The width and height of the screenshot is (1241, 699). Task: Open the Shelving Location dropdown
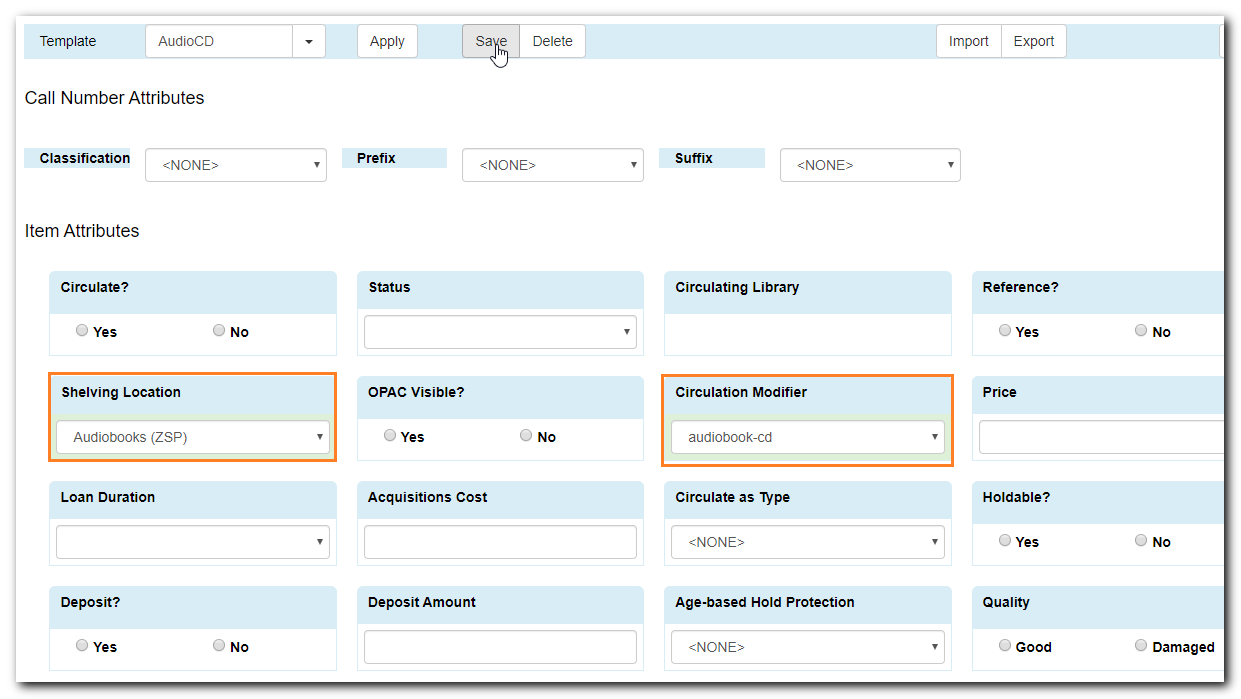point(193,437)
